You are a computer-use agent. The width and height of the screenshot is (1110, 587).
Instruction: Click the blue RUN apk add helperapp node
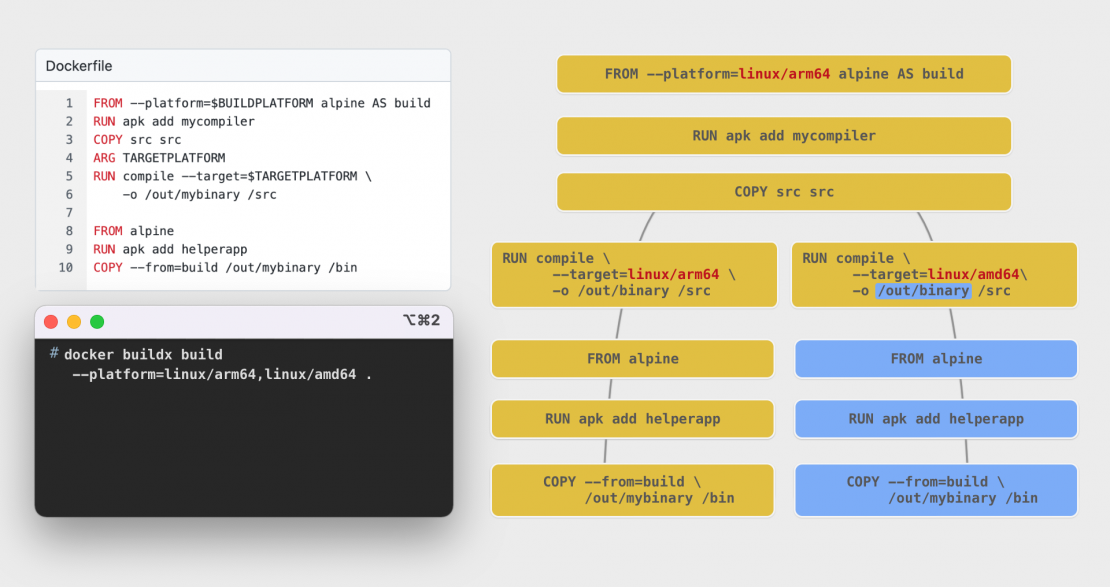(x=936, y=419)
